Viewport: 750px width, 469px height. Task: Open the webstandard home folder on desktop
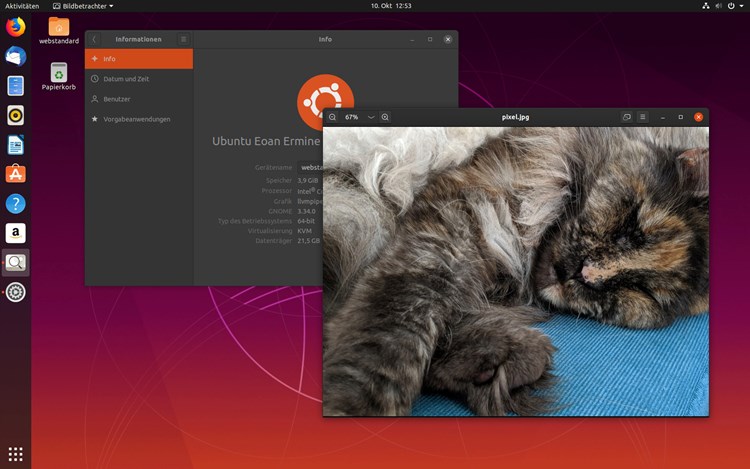click(x=59, y=31)
